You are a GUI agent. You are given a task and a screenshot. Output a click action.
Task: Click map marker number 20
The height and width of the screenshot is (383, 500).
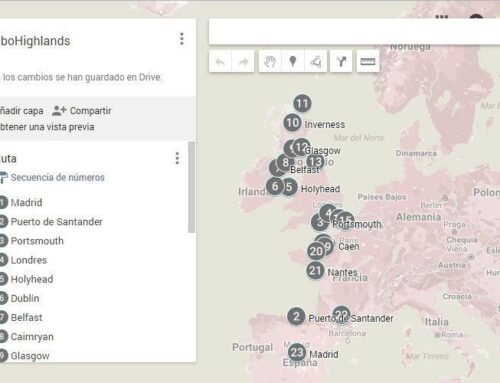point(316,251)
